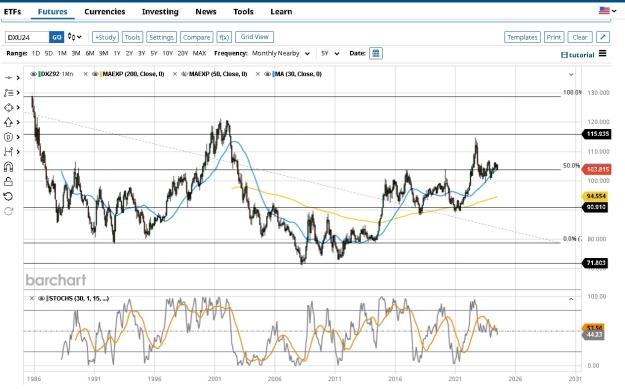The image size is (625, 389).
Task: Toggle visibility of the STOCHS indicator
Action: point(41,299)
